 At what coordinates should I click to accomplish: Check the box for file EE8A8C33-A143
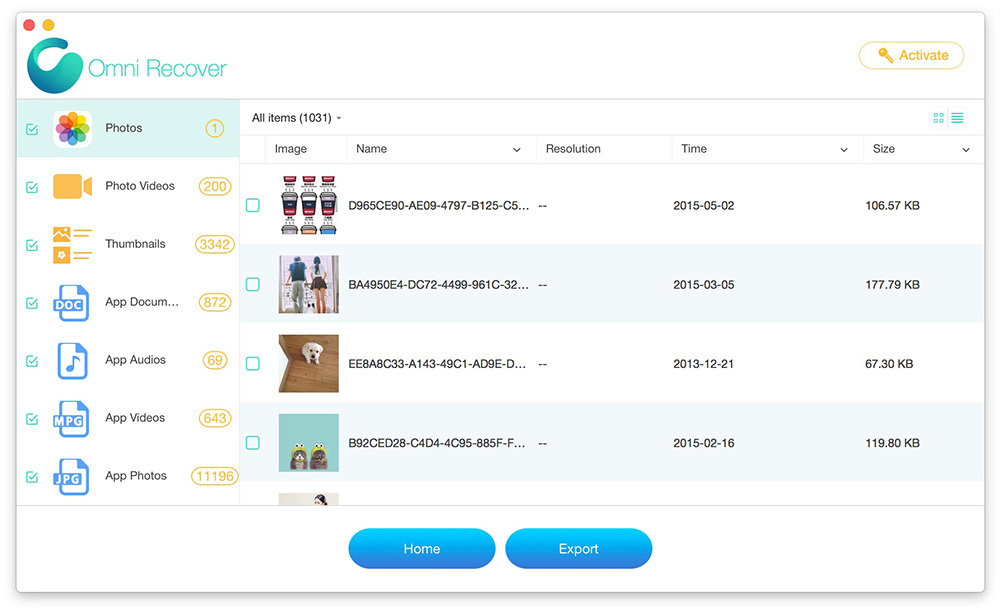click(x=253, y=364)
